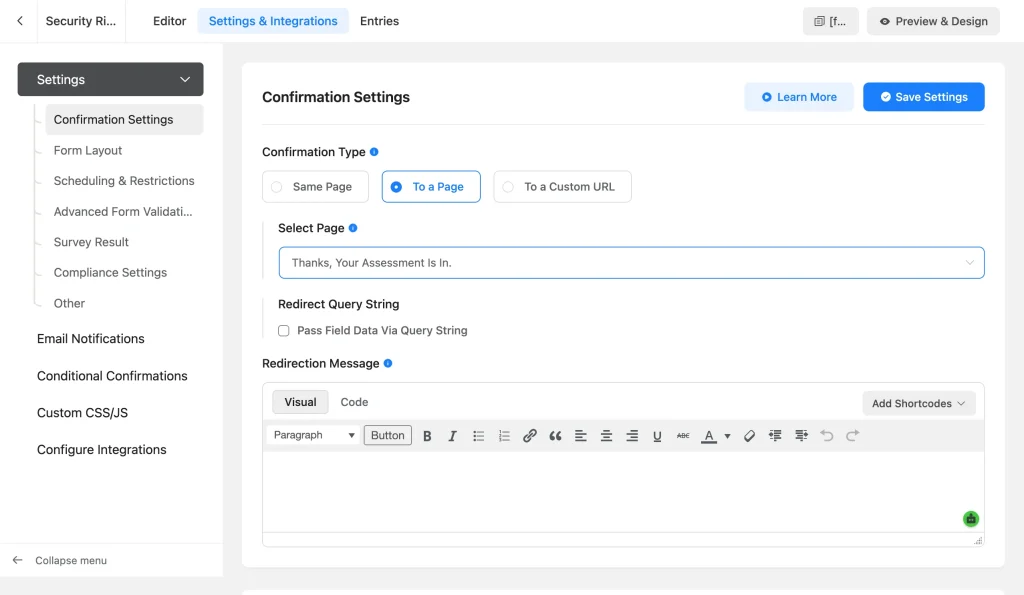
Task: Redo the last edit
Action: pyautogui.click(x=852, y=436)
